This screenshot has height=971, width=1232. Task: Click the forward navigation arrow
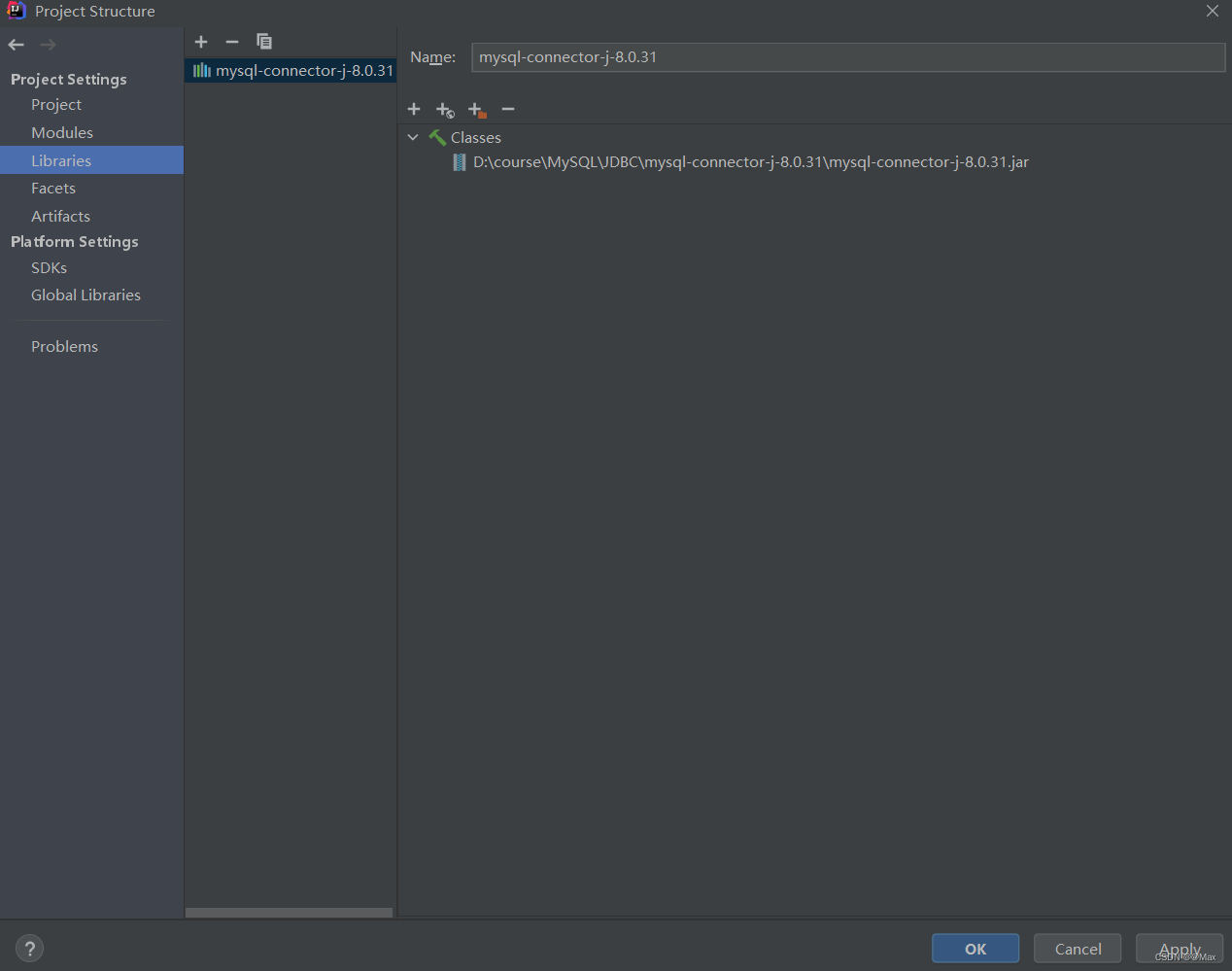click(48, 45)
